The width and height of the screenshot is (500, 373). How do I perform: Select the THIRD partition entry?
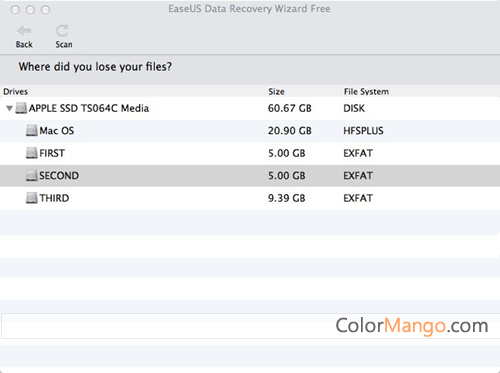250,198
